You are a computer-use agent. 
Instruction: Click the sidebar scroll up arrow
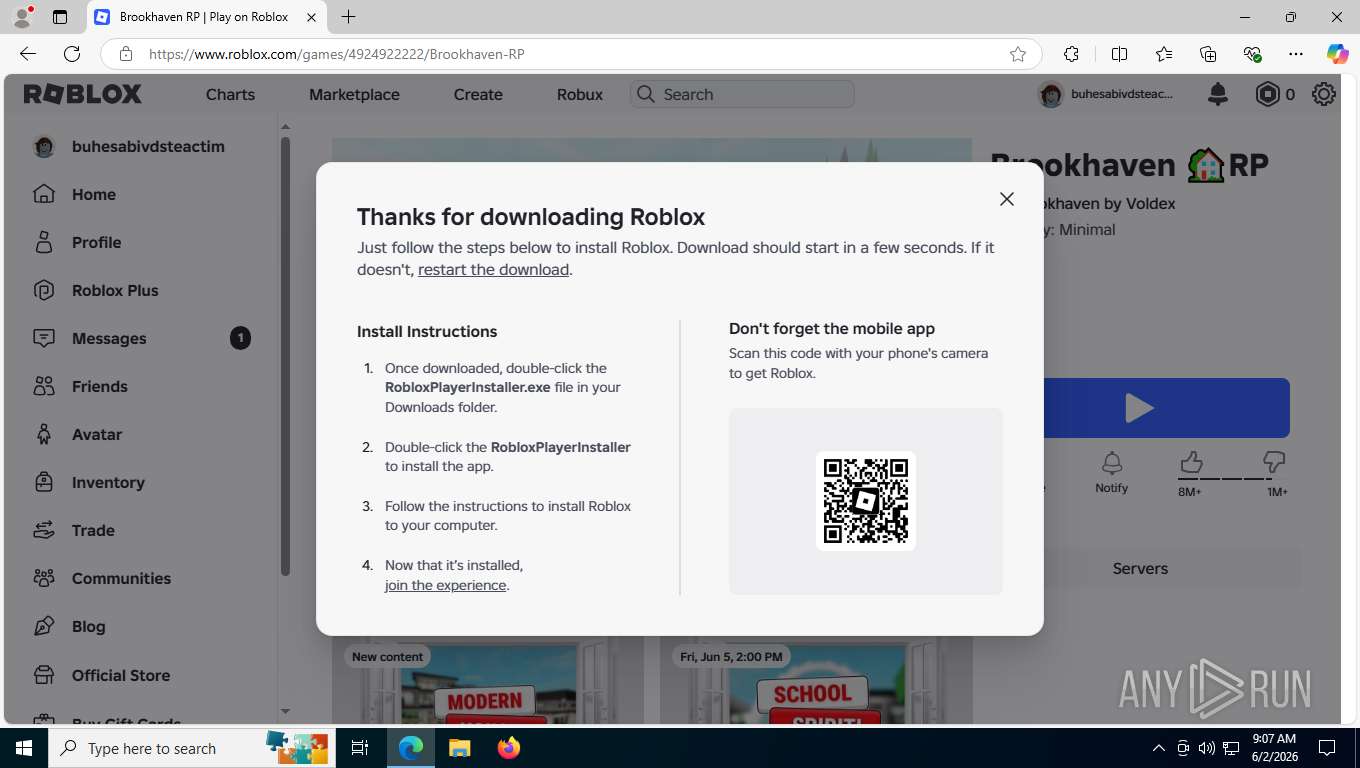[x=285, y=127]
